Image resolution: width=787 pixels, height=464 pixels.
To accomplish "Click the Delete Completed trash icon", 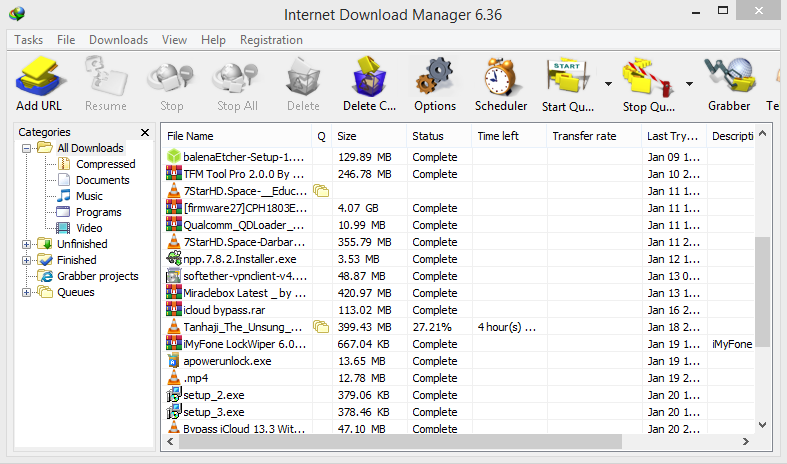I will coord(369,77).
